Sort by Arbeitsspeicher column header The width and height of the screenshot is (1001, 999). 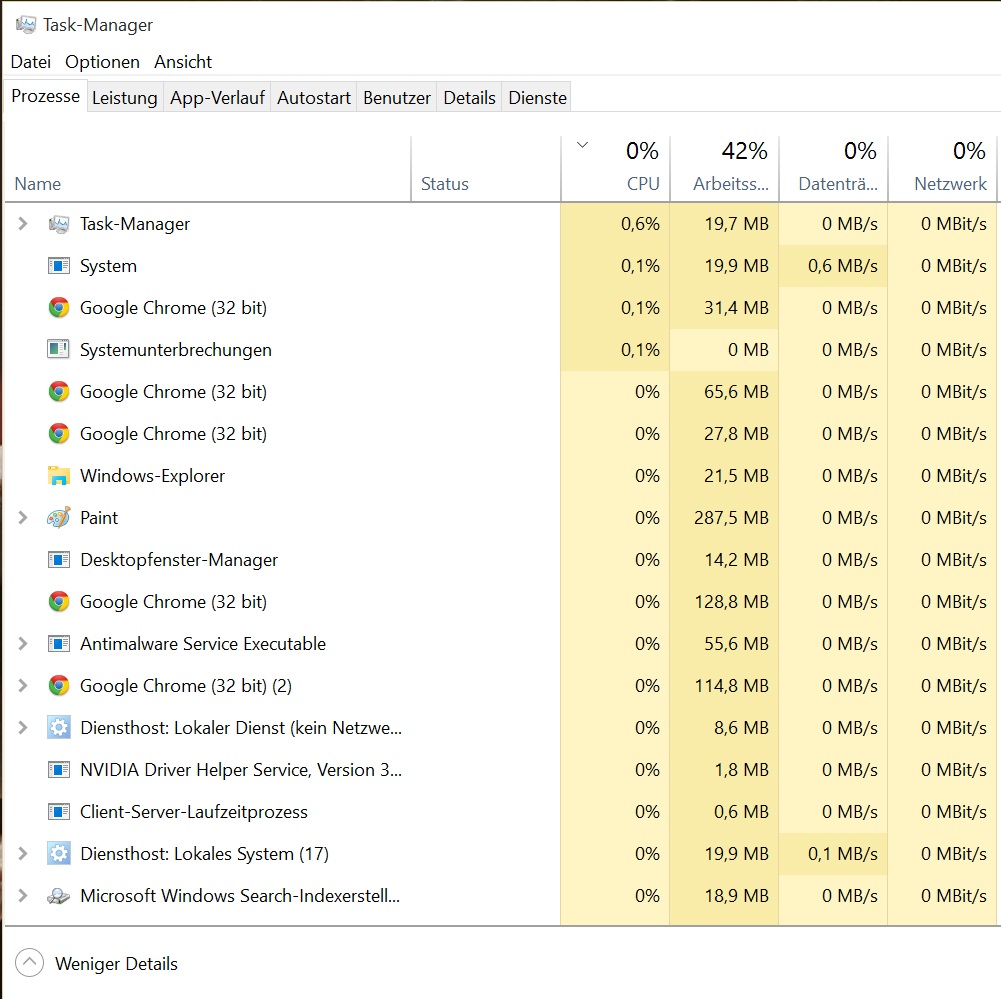pyautogui.click(x=725, y=169)
